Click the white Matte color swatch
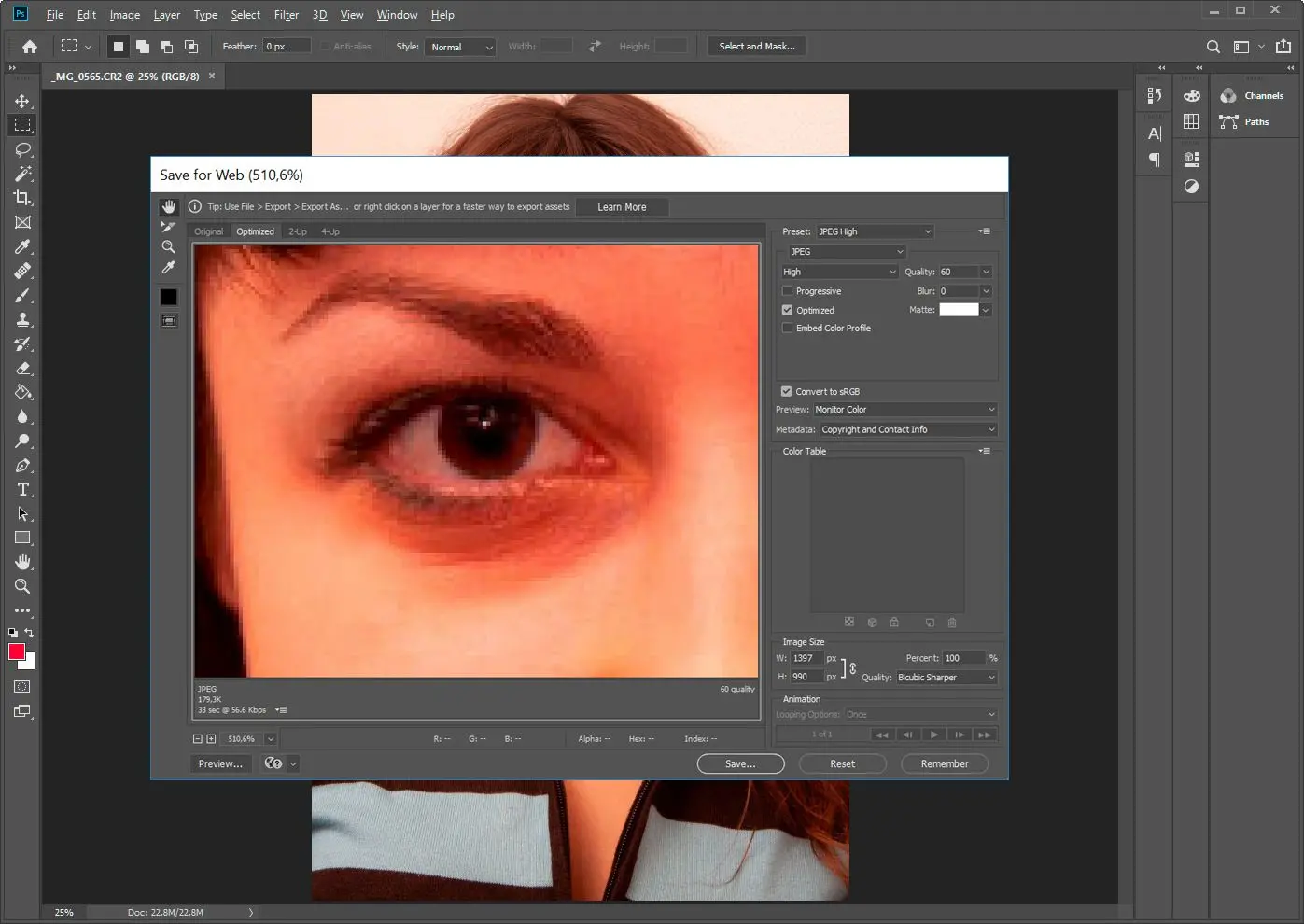Screen dimensions: 1304x924 tap(958, 310)
